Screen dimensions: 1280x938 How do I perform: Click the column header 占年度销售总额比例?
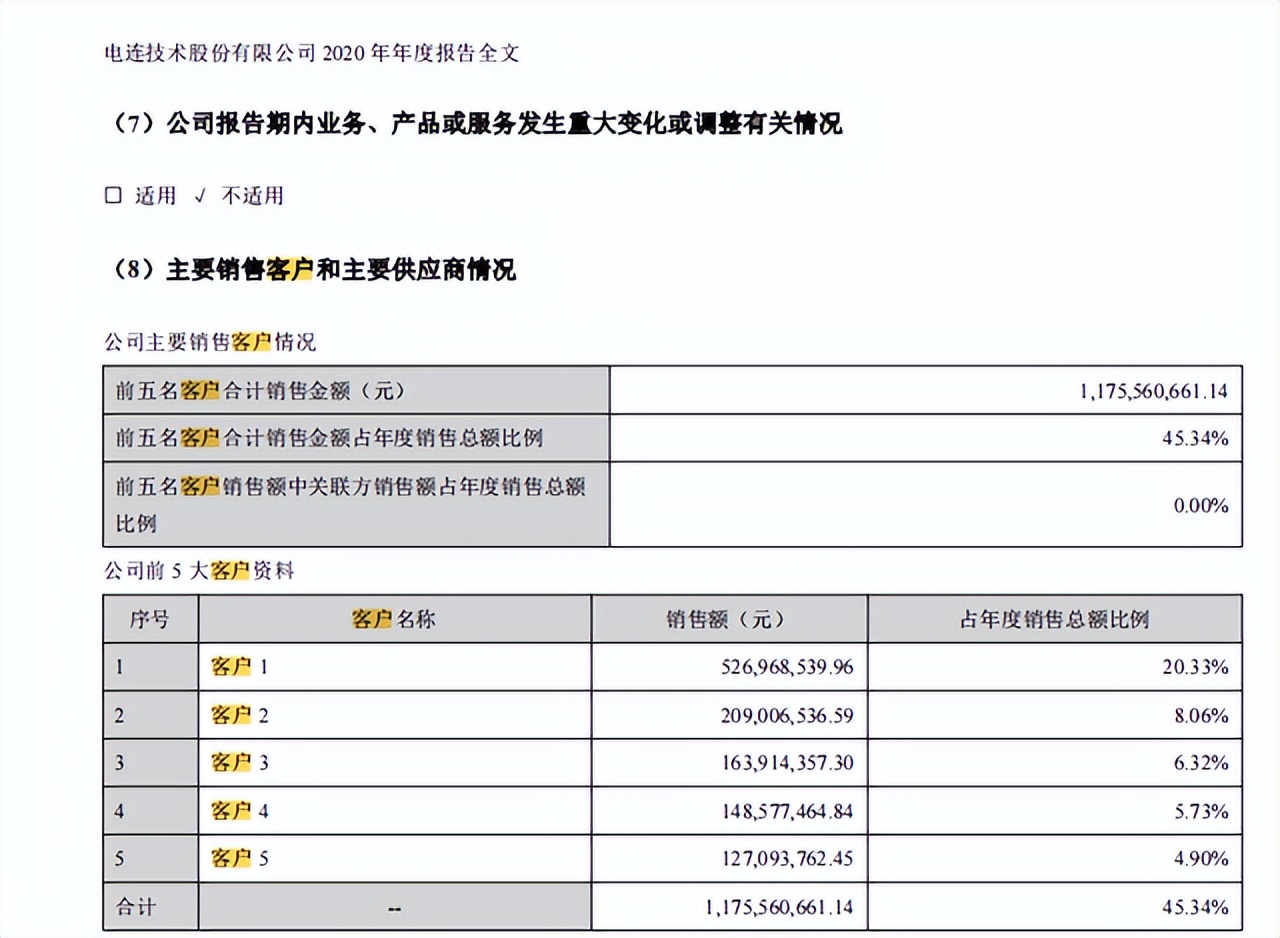coord(1055,619)
